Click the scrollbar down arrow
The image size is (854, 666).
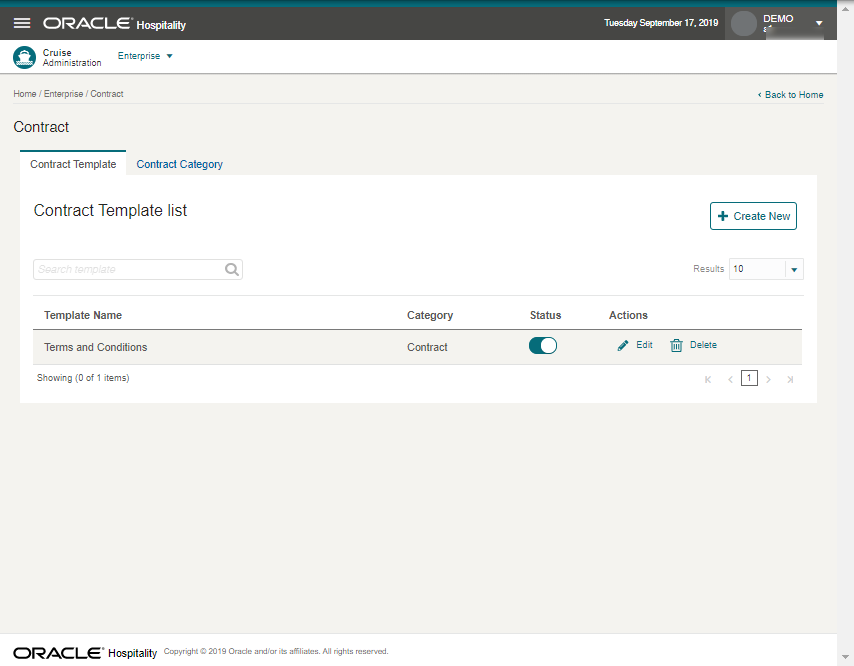point(845,657)
